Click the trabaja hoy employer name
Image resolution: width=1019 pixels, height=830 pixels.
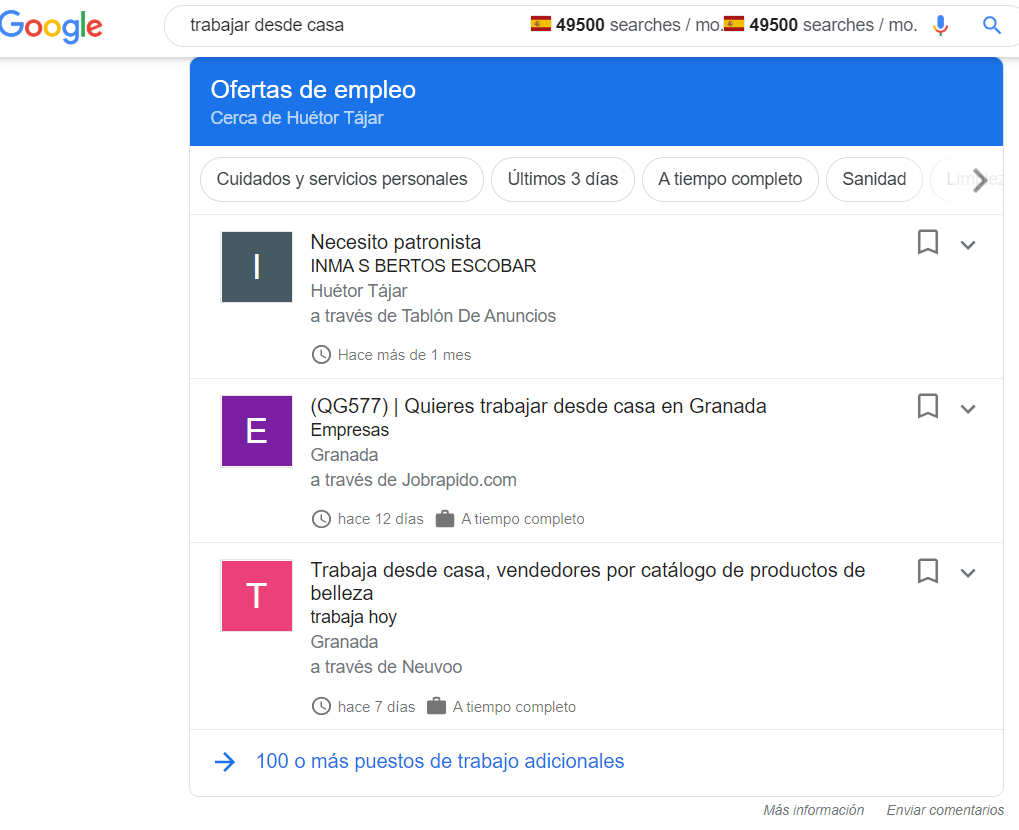[354, 617]
